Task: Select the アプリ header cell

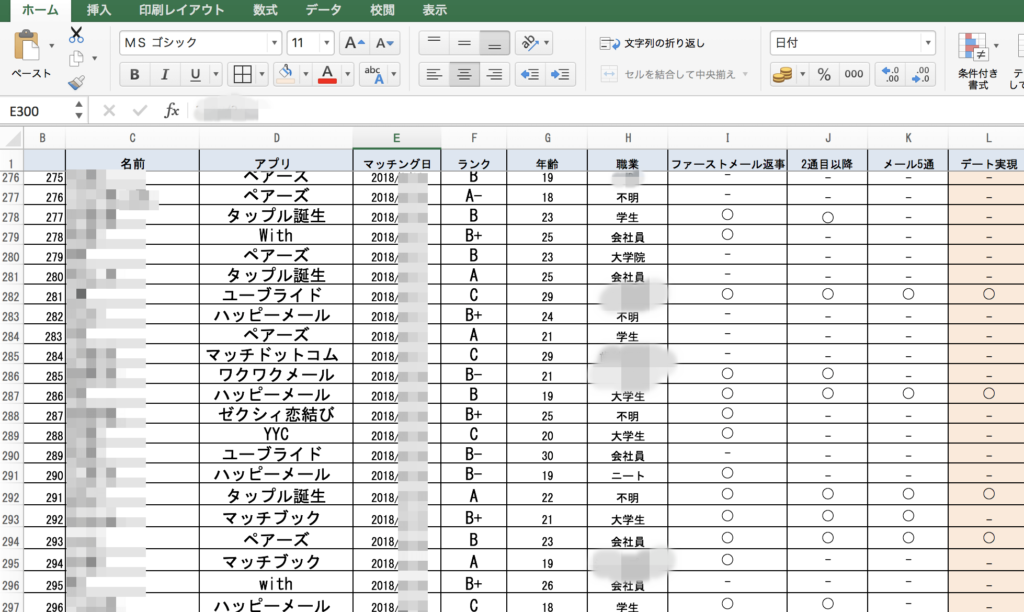Action: [x=276, y=161]
